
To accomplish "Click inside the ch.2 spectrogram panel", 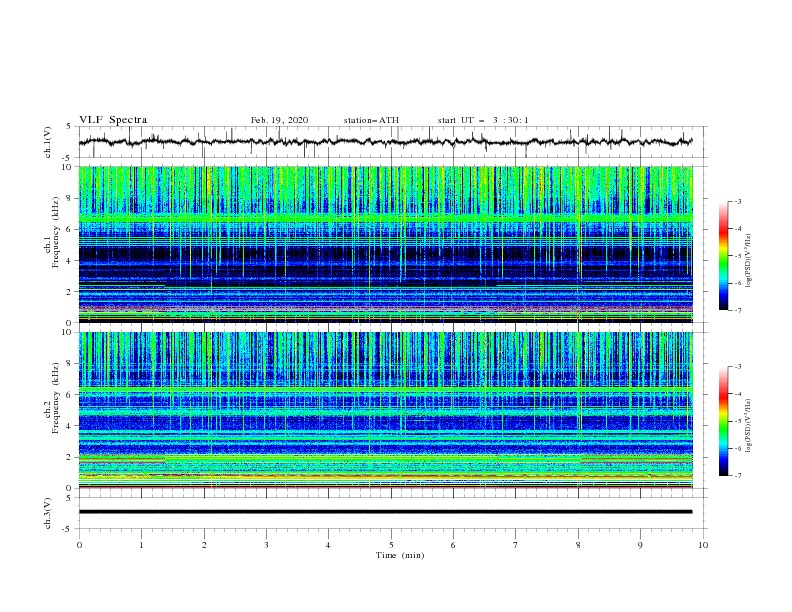I will coord(385,410).
